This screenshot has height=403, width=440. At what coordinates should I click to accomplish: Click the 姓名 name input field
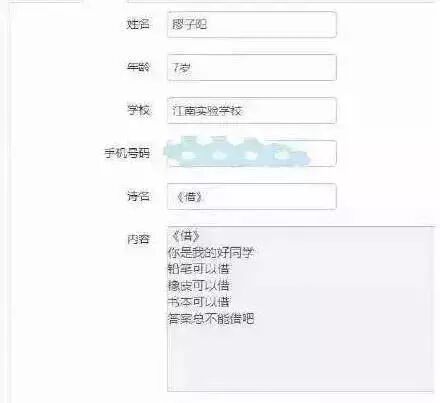point(252,24)
